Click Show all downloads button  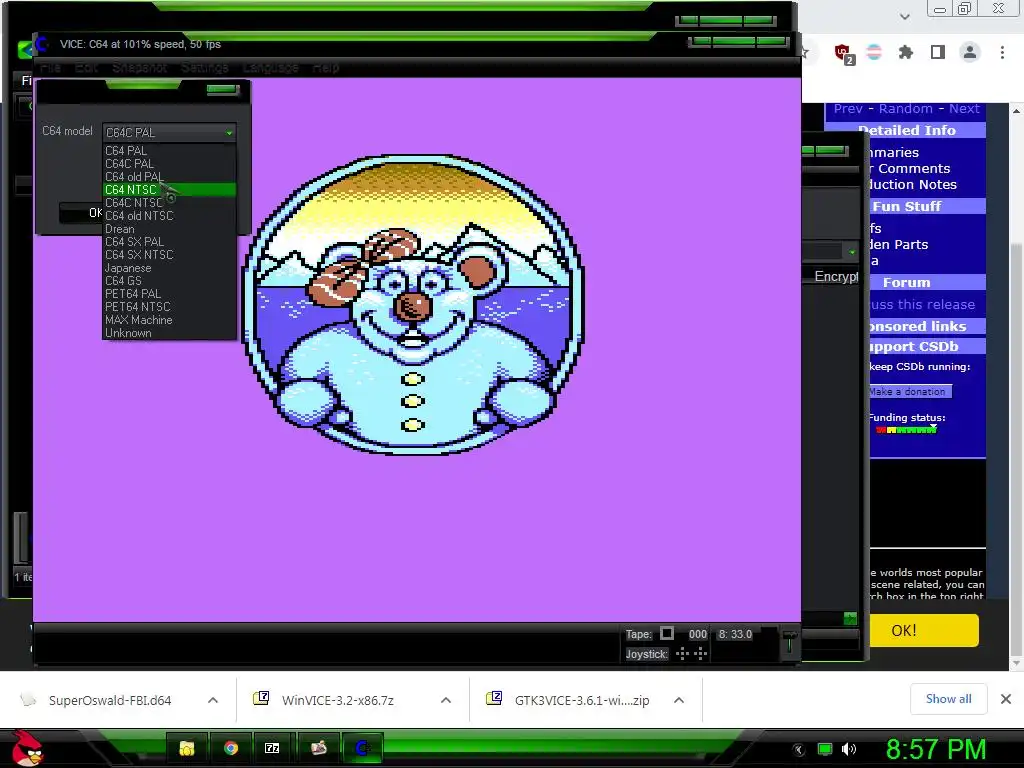948,699
